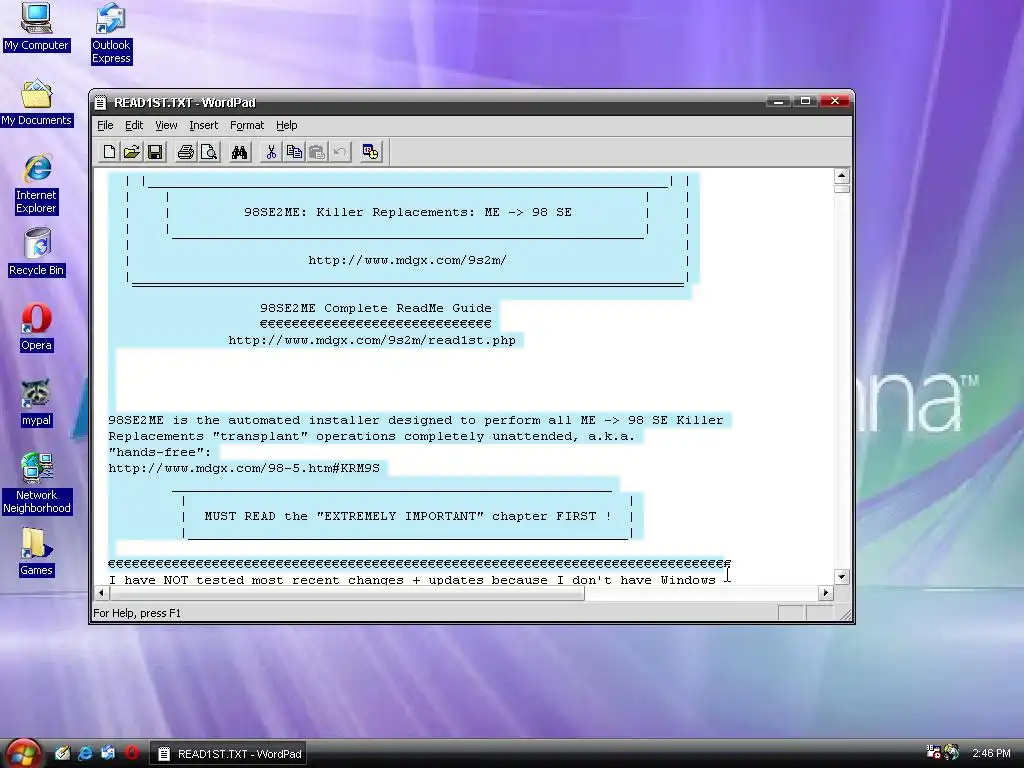This screenshot has height=768, width=1024.
Task: Select the Opera desktop shortcut
Action: click(36, 328)
